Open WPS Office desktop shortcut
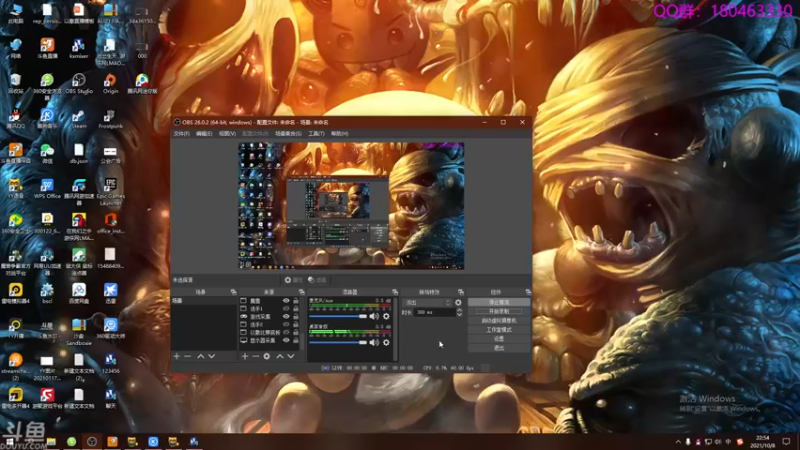 point(47,189)
